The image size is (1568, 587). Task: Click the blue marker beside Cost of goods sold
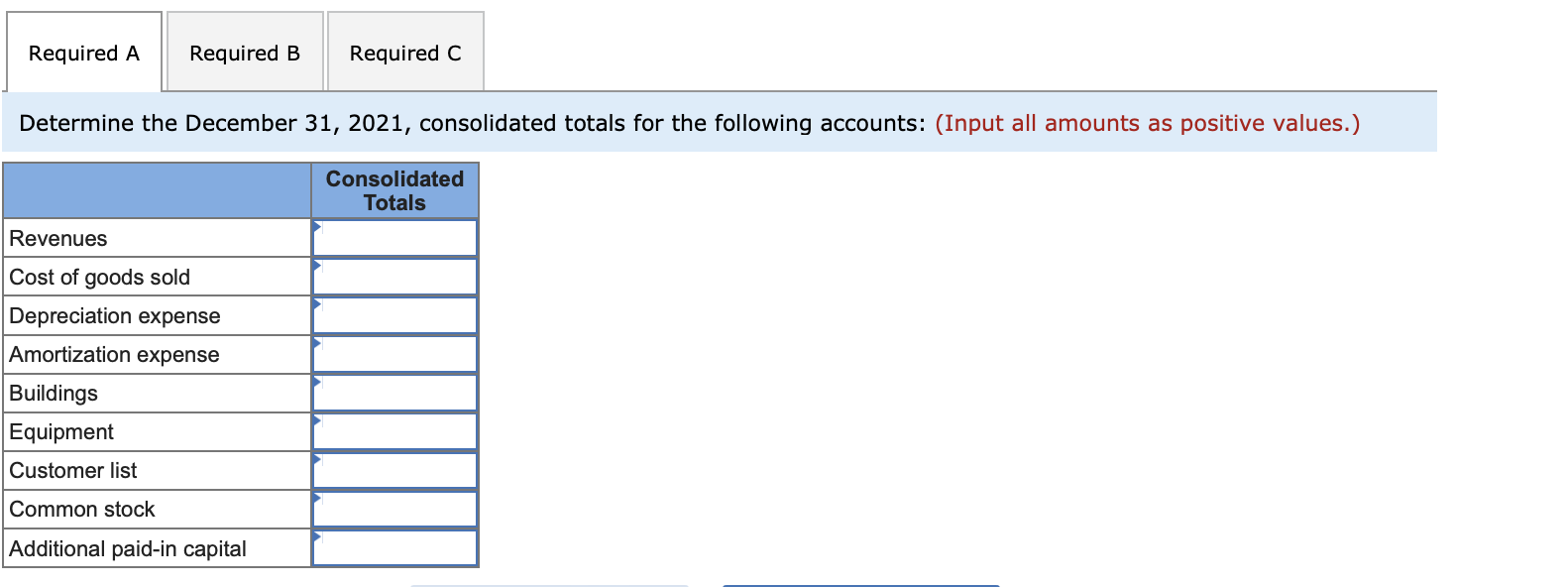point(316,265)
